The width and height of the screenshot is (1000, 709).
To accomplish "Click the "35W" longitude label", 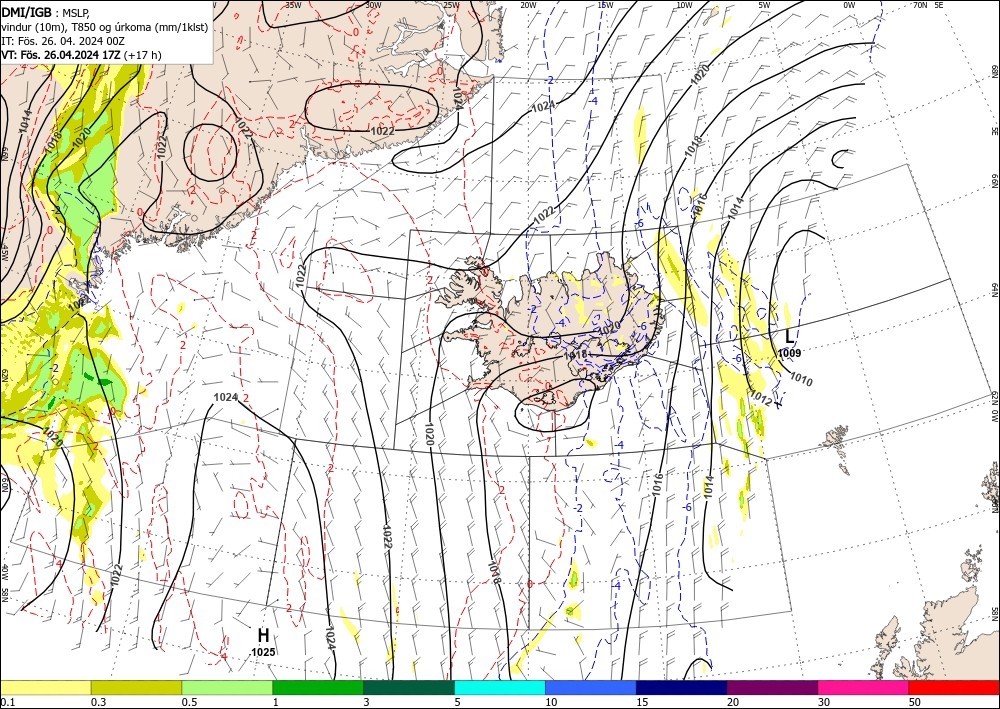I will 293,5.
